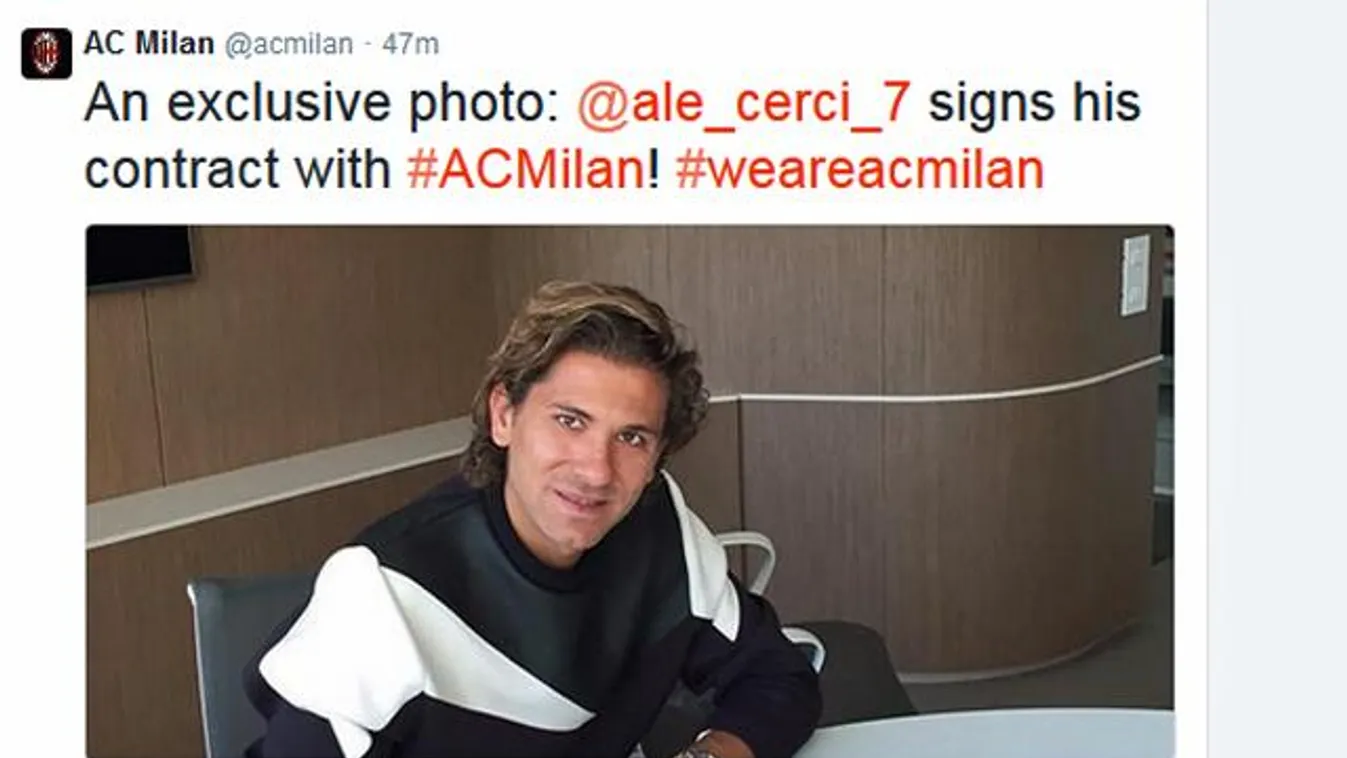Click the "signs his" text in tweet
The image size is (1347, 758).
click(x=1034, y=104)
